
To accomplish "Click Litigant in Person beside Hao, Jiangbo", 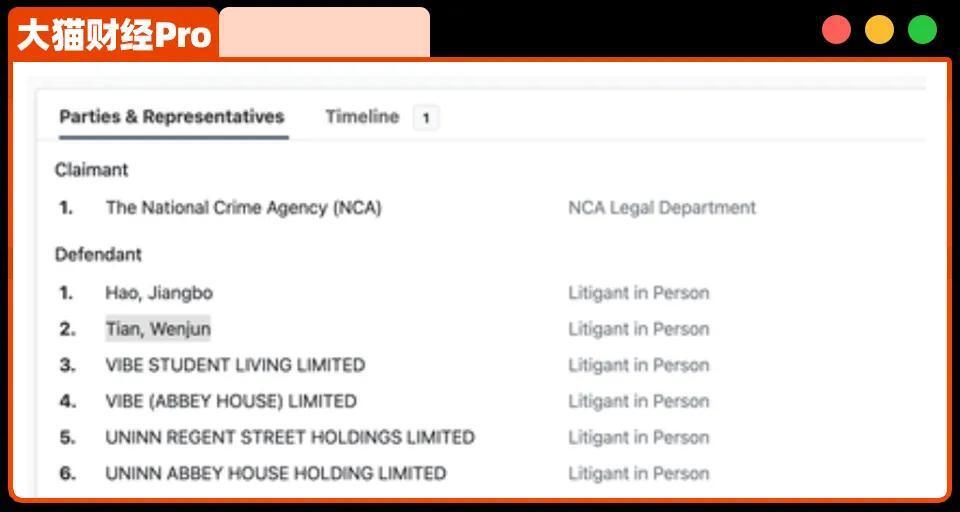I will click(x=639, y=293).
